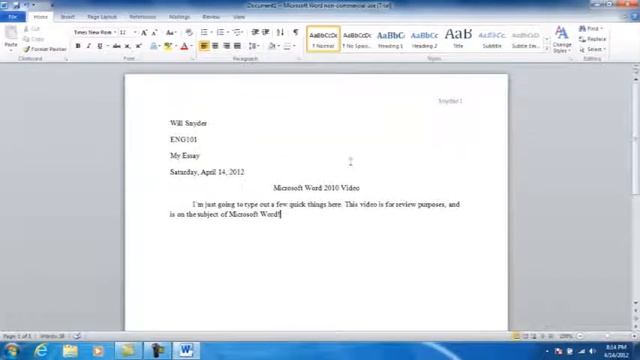Click the proofing check icon in status bar
This screenshot has height=360, width=640.
(76, 336)
